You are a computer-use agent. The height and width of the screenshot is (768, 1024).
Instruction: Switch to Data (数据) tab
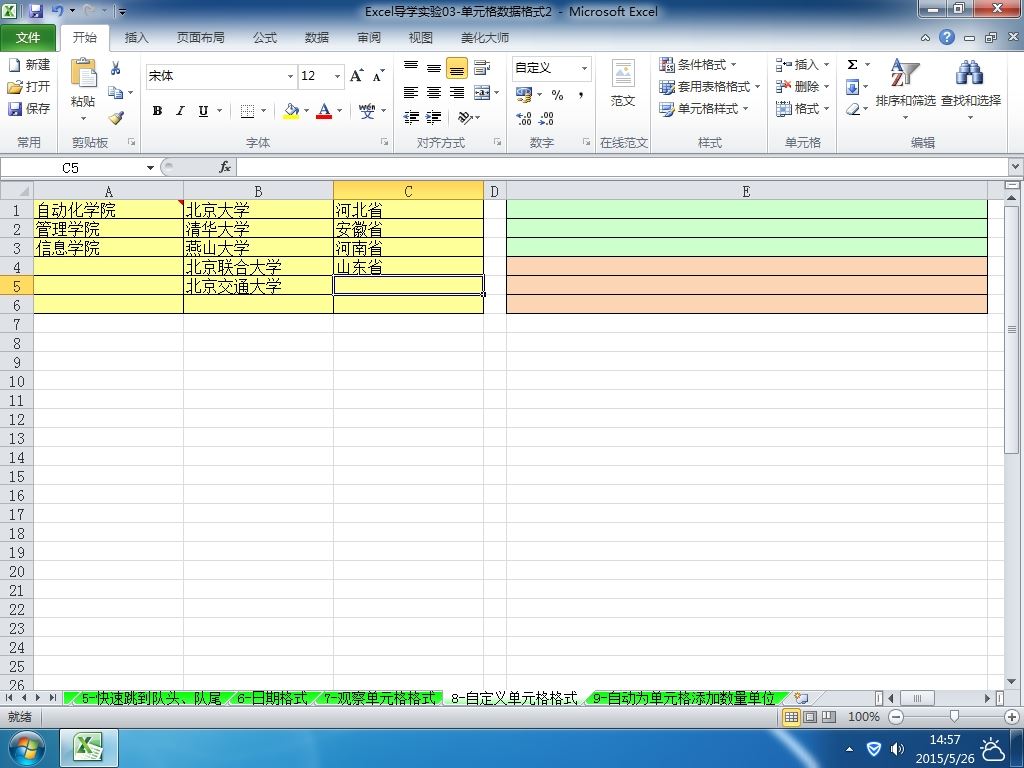tap(317, 38)
